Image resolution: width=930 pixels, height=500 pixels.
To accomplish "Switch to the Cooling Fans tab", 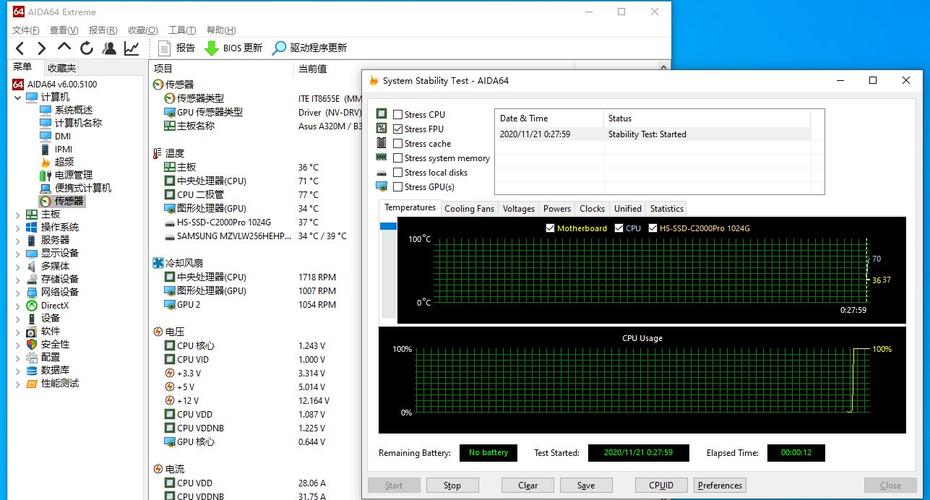I will 469,209.
